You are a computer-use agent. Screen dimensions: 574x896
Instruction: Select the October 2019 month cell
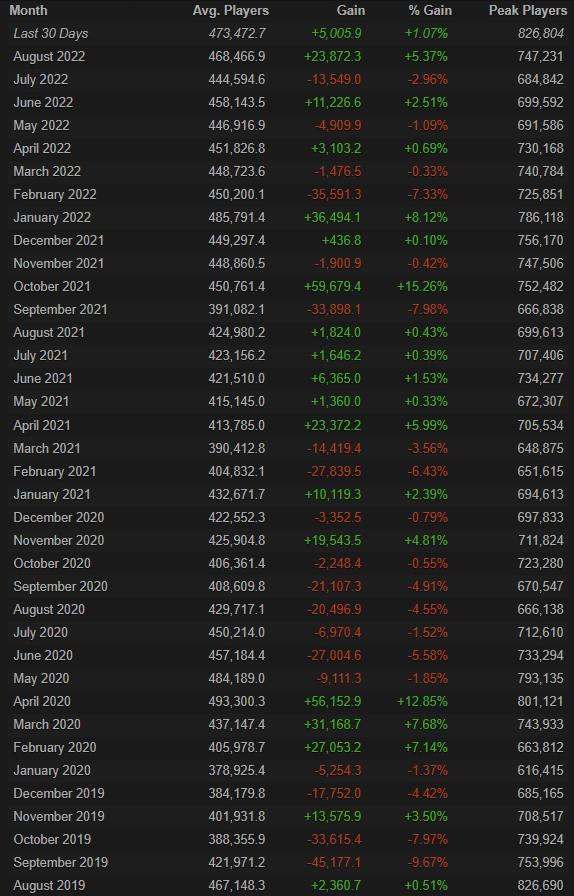[52, 839]
